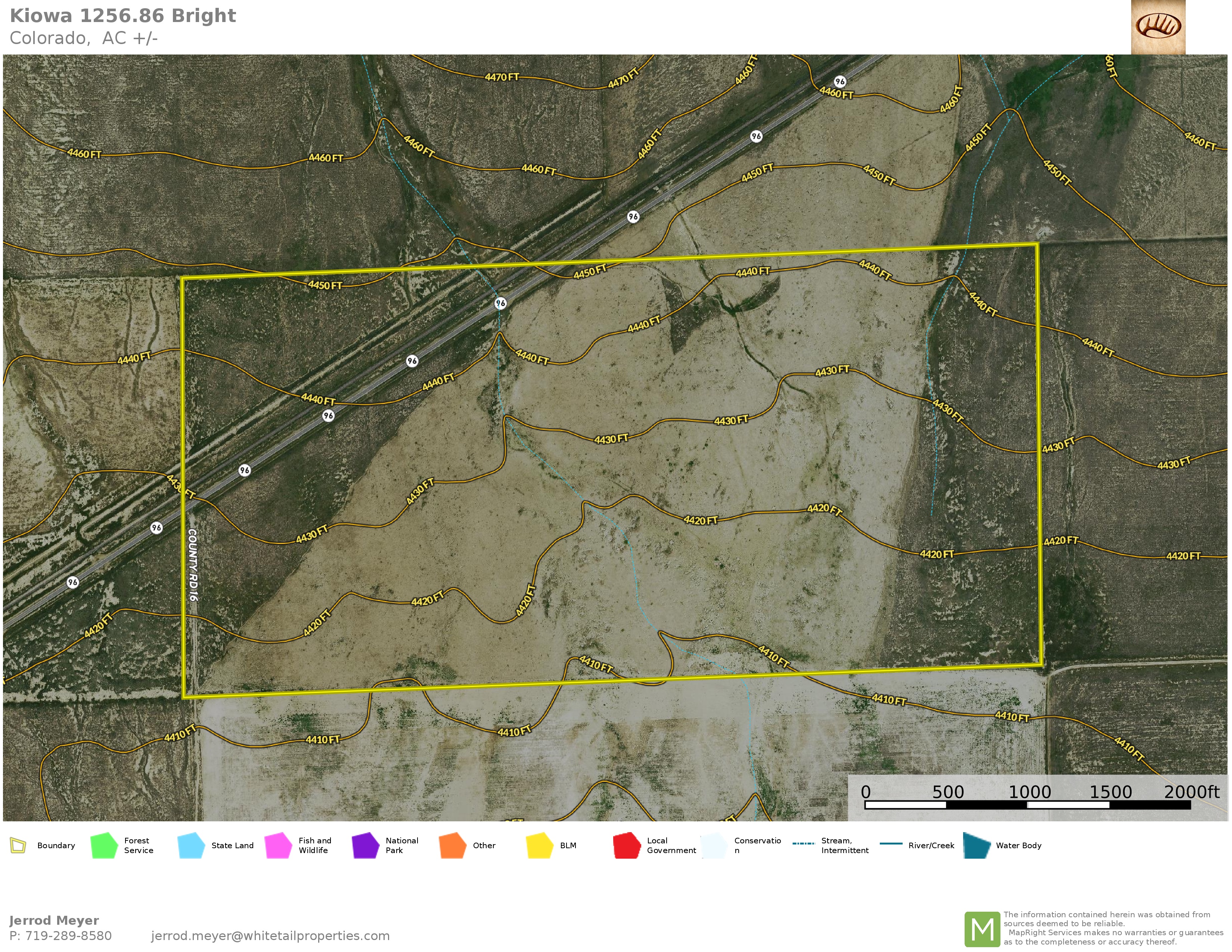Screen dimensions: 1232x952
Task: Click the pink Fish and Wildlife swatch
Action: coord(278,845)
